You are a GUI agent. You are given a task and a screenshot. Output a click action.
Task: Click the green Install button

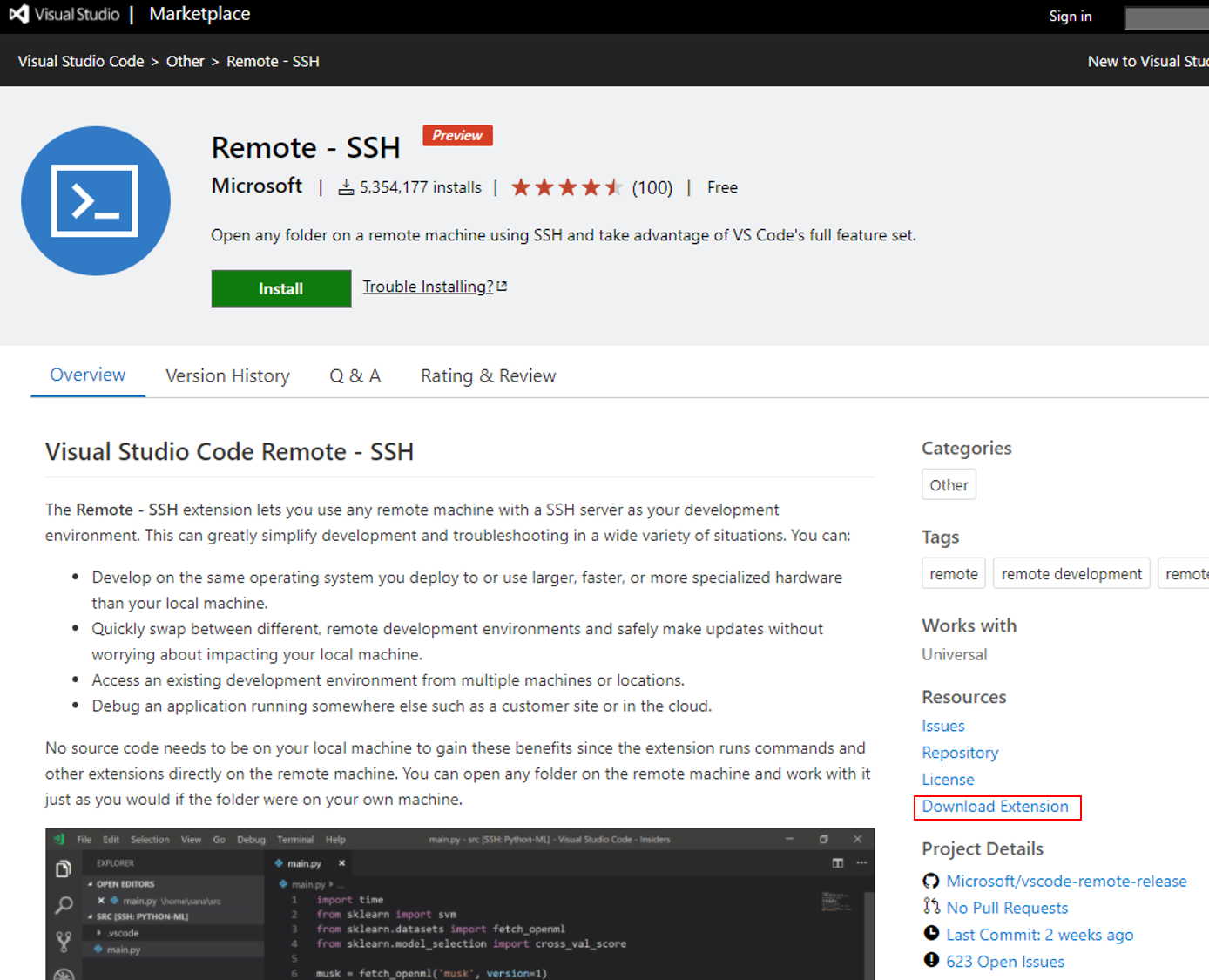click(x=280, y=288)
